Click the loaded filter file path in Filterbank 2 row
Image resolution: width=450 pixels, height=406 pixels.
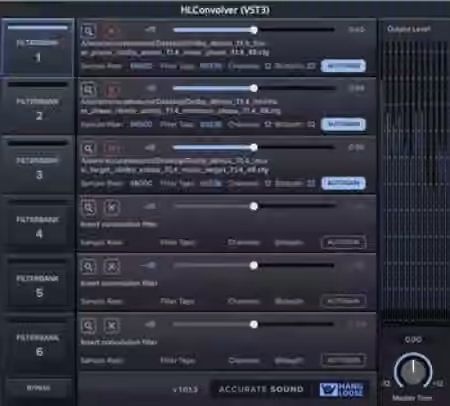tap(181, 106)
